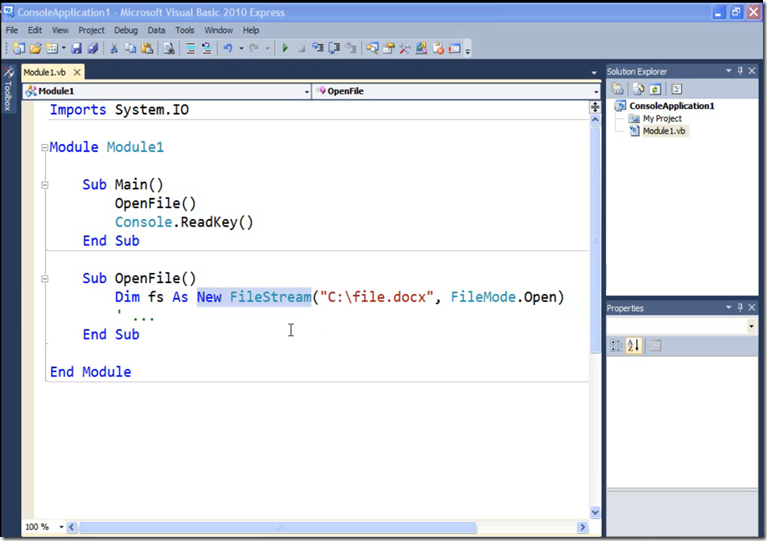Click the editor split-window handle
The width and height of the screenshot is (767, 541).
click(x=595, y=107)
